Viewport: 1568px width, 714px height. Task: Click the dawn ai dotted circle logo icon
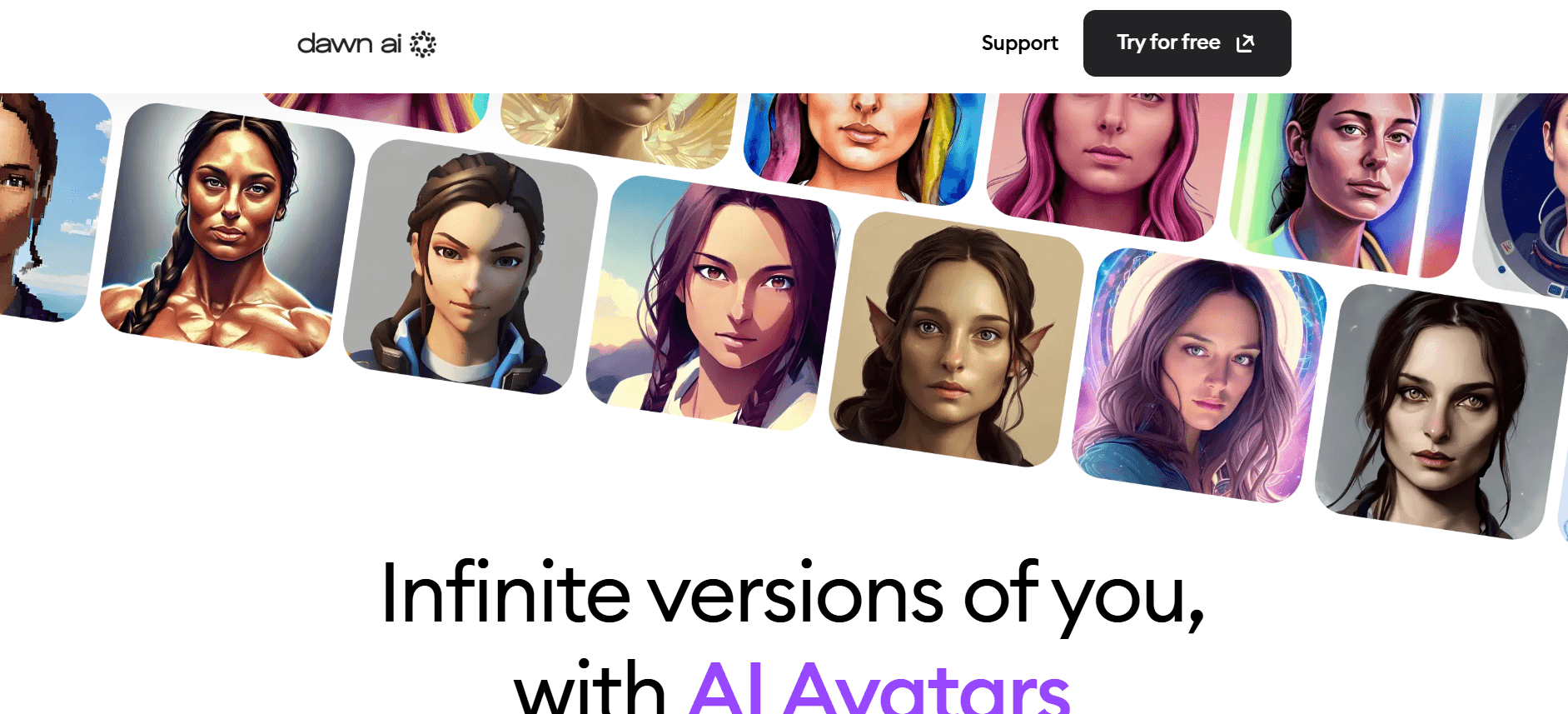tap(423, 44)
